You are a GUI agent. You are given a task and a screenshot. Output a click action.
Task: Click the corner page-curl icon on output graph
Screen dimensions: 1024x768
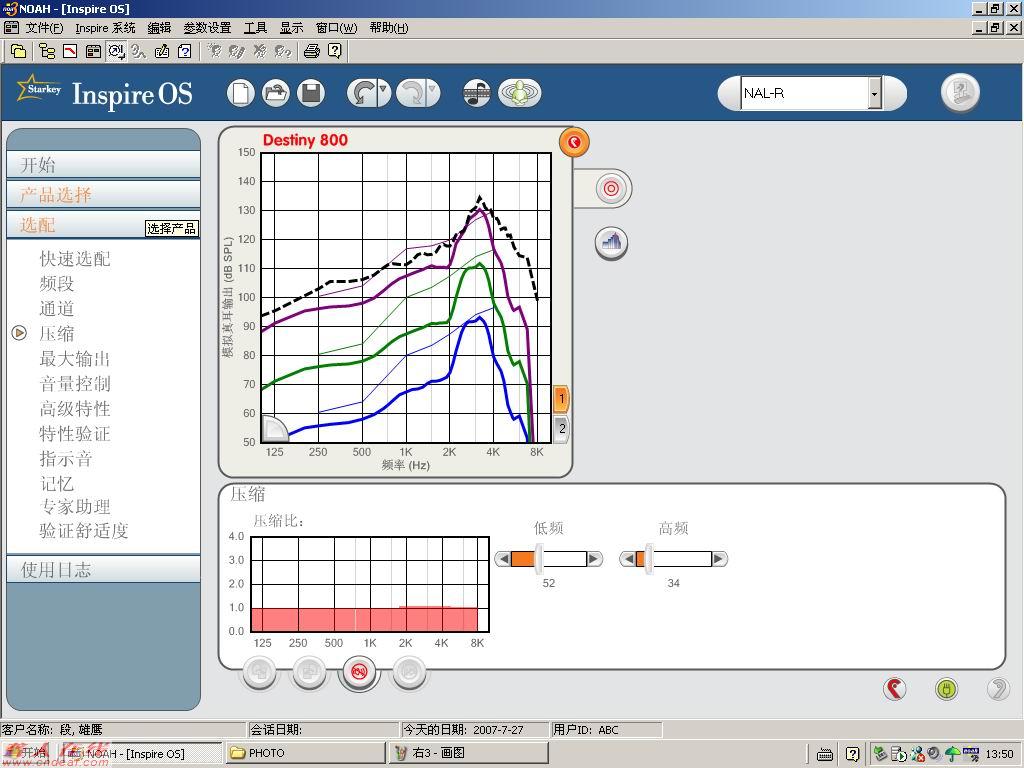(274, 429)
